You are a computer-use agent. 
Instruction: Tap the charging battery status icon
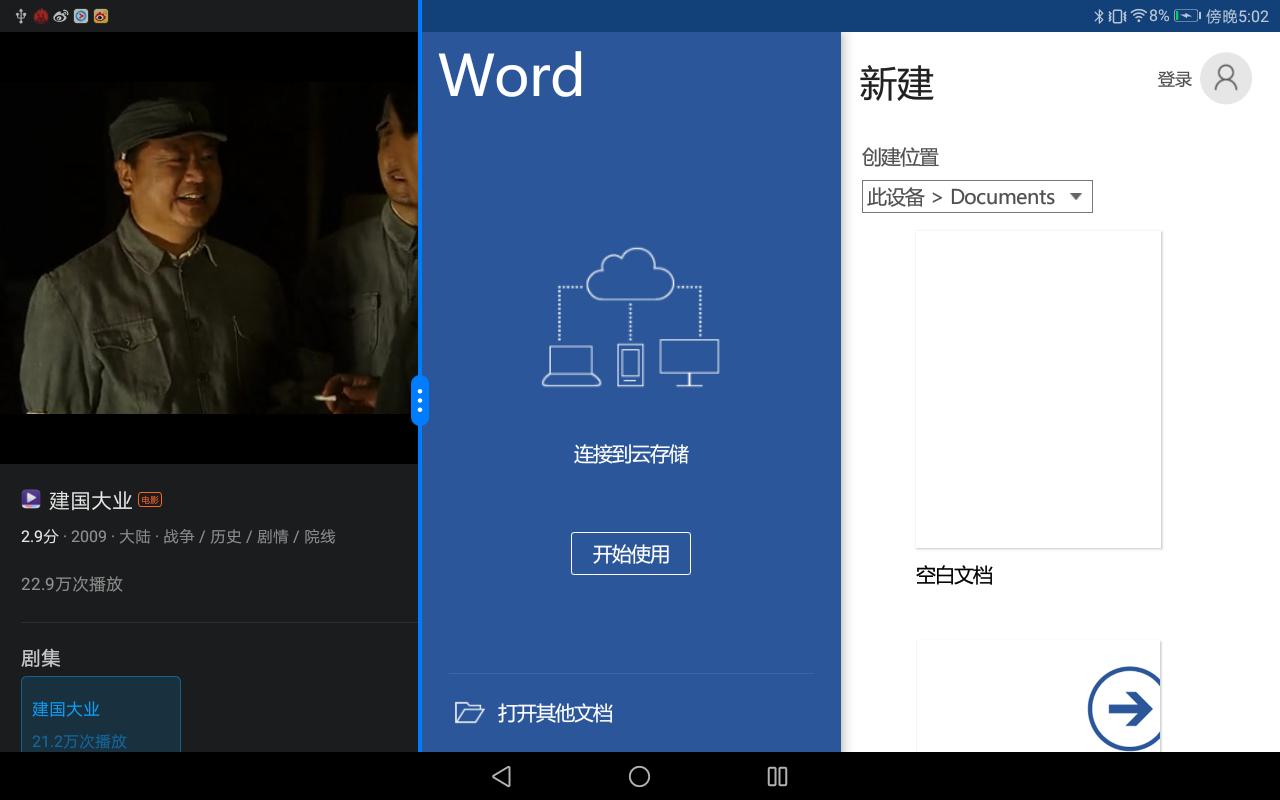[1187, 16]
